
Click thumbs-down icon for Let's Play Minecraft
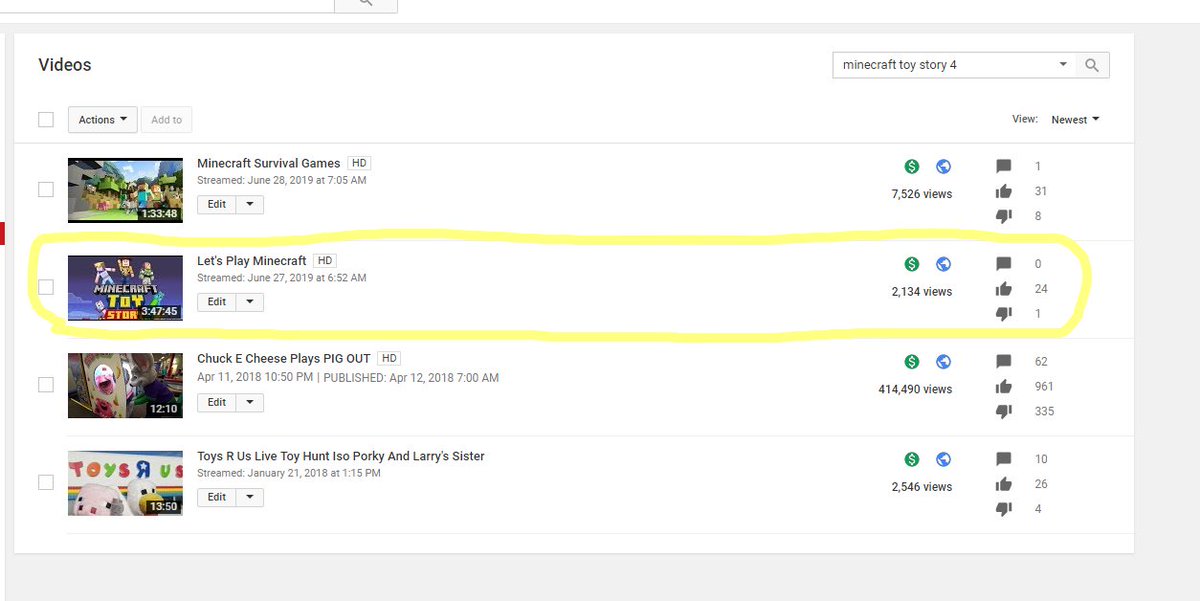click(1004, 314)
